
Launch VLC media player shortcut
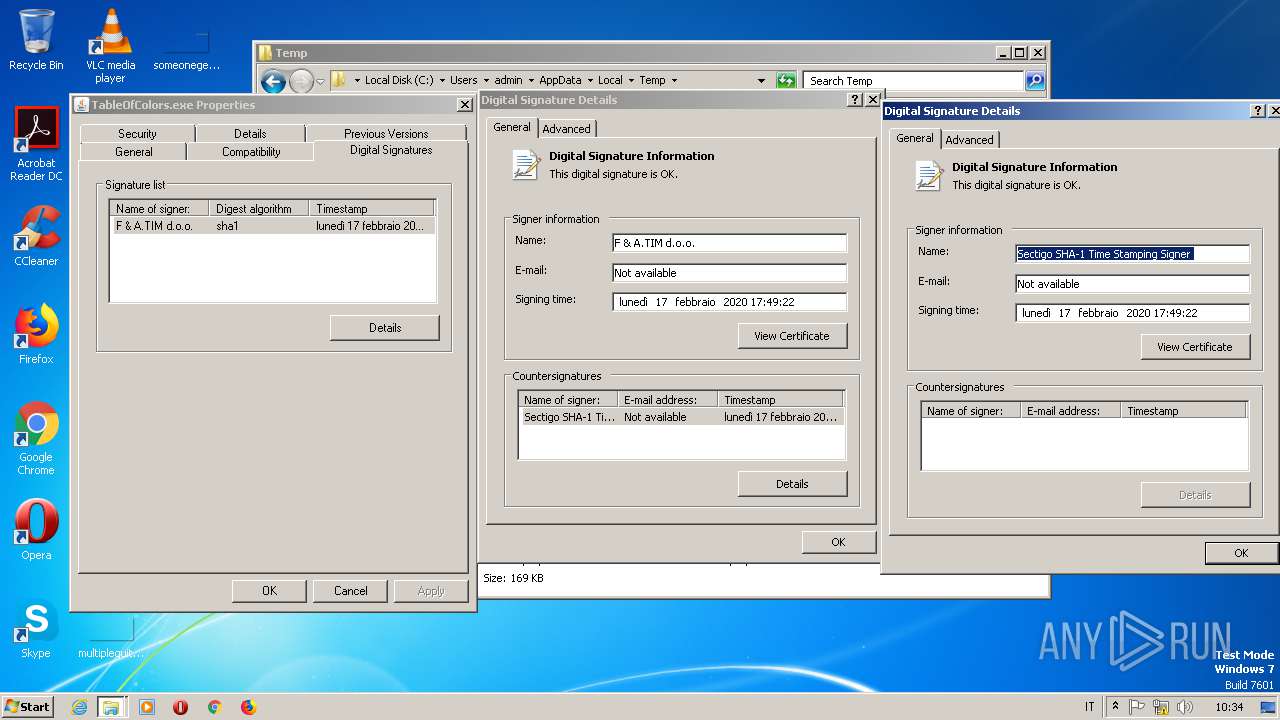[x=110, y=46]
